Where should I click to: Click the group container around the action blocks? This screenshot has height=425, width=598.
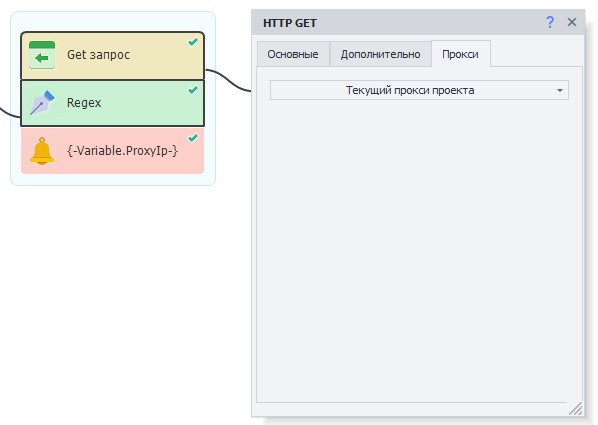113,179
